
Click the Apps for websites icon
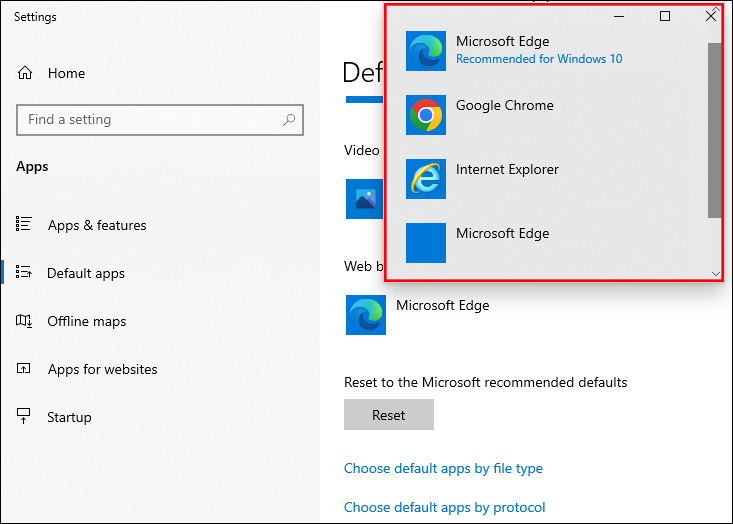coord(26,369)
